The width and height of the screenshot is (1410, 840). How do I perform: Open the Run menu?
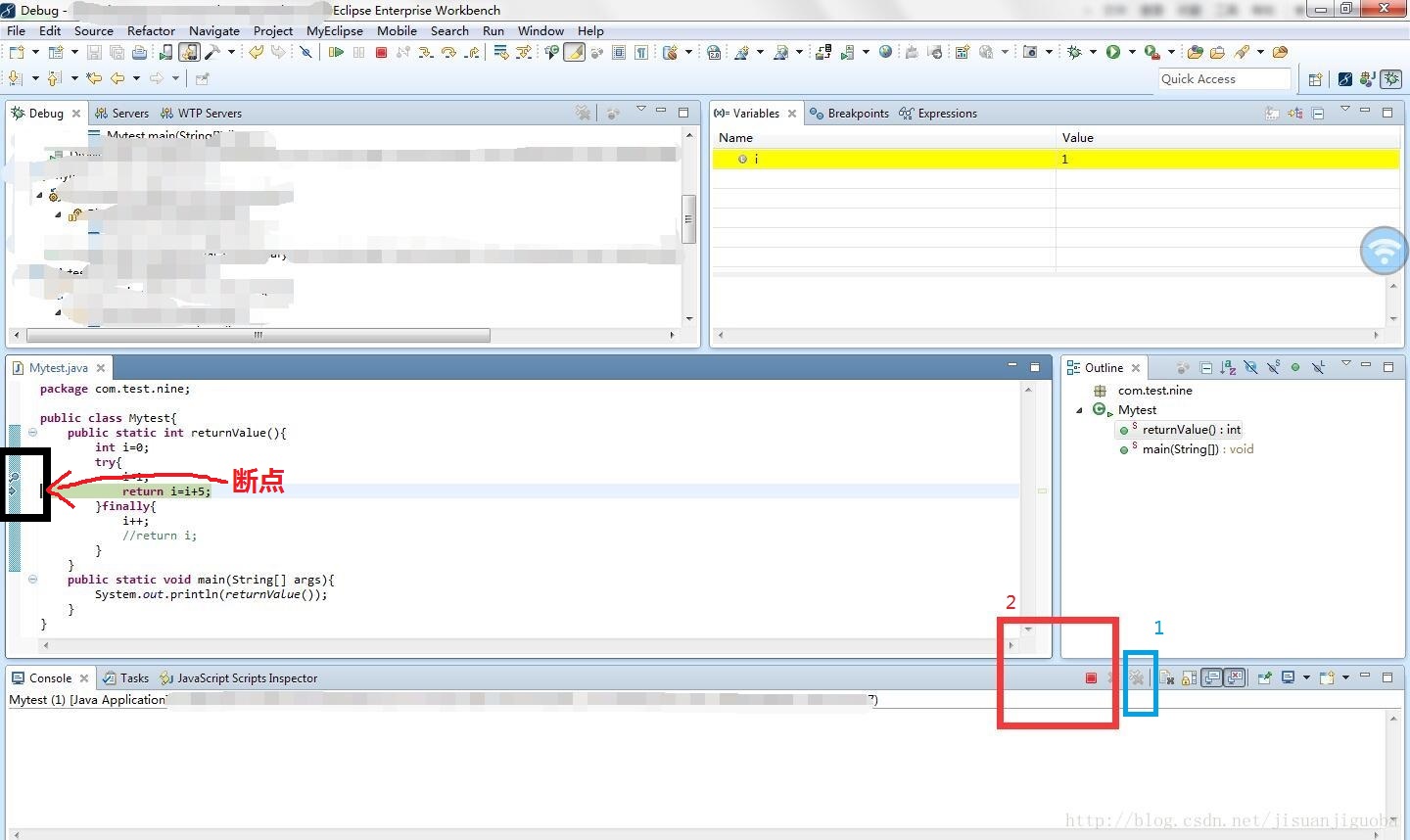(x=493, y=30)
